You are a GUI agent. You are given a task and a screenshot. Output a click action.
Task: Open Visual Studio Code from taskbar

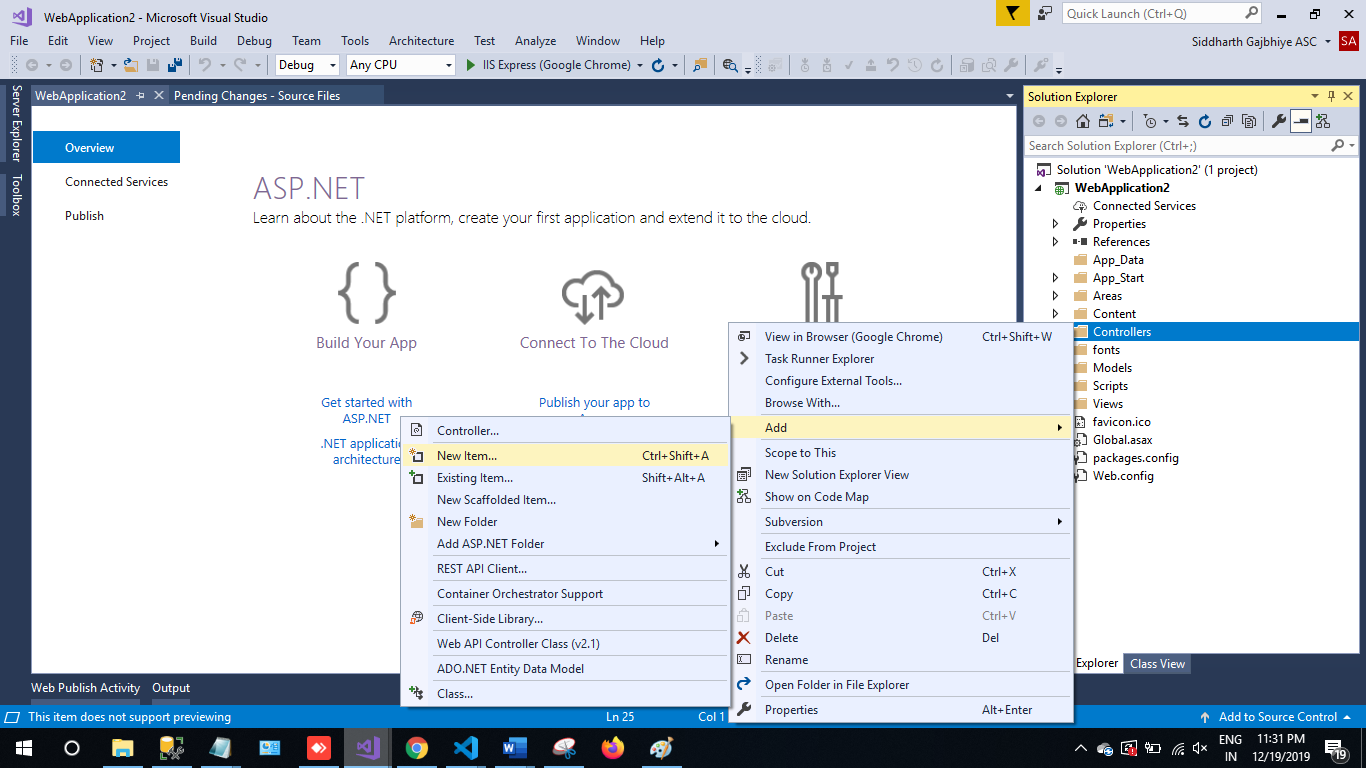click(x=466, y=748)
